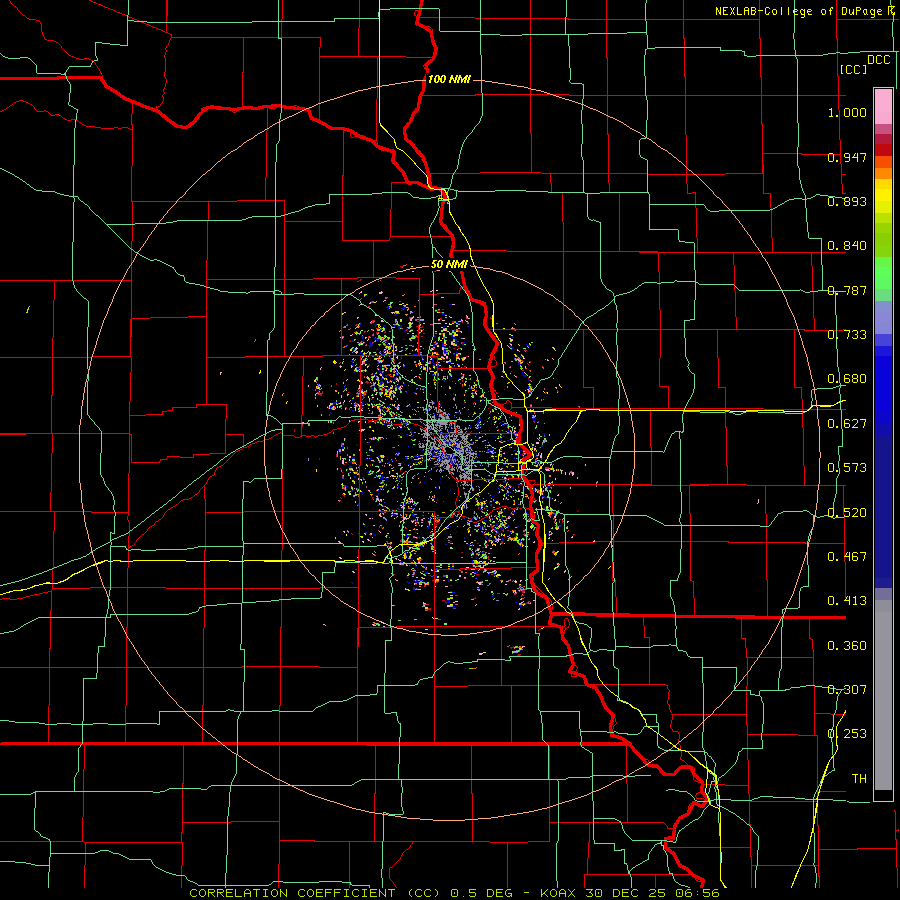Click the DCC product label

[x=878, y=60]
